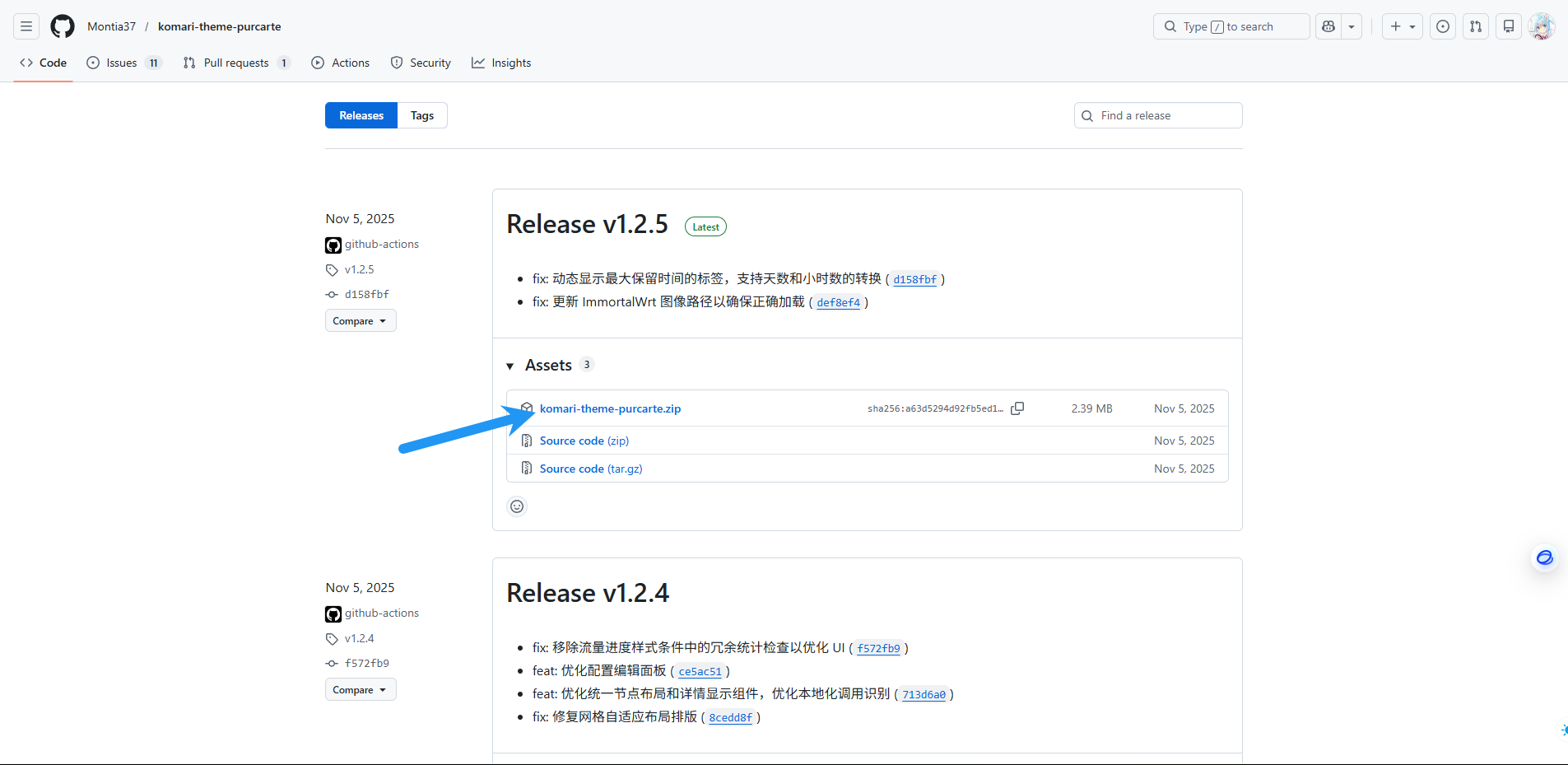Open the Compare dropdown for v1.2.4
Screen dimensions: 1568x765
[x=361, y=690]
